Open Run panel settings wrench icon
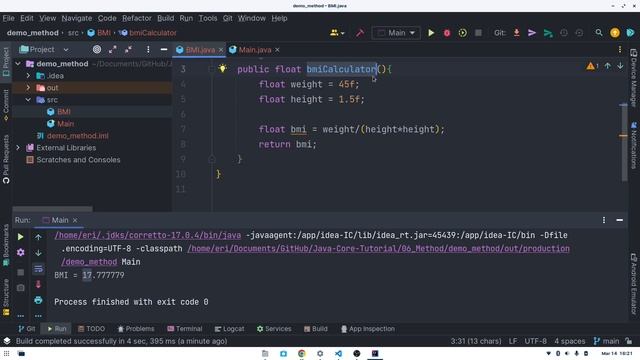The image size is (640, 360). (20, 252)
